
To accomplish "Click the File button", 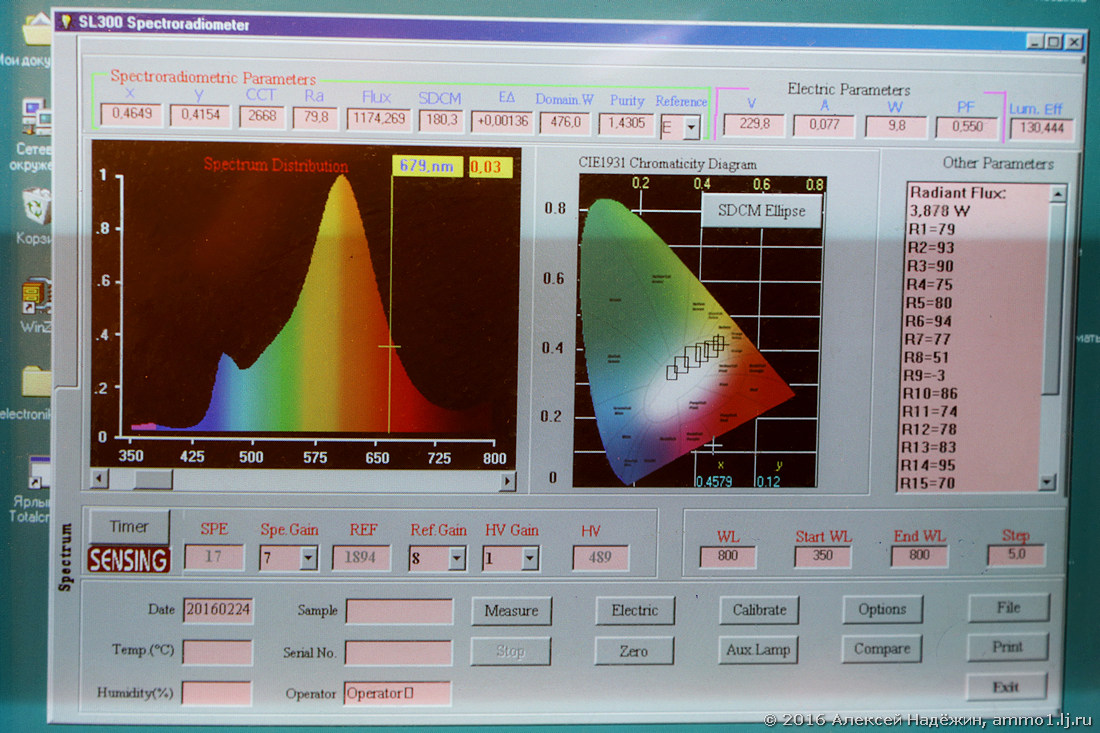I will [x=1009, y=607].
